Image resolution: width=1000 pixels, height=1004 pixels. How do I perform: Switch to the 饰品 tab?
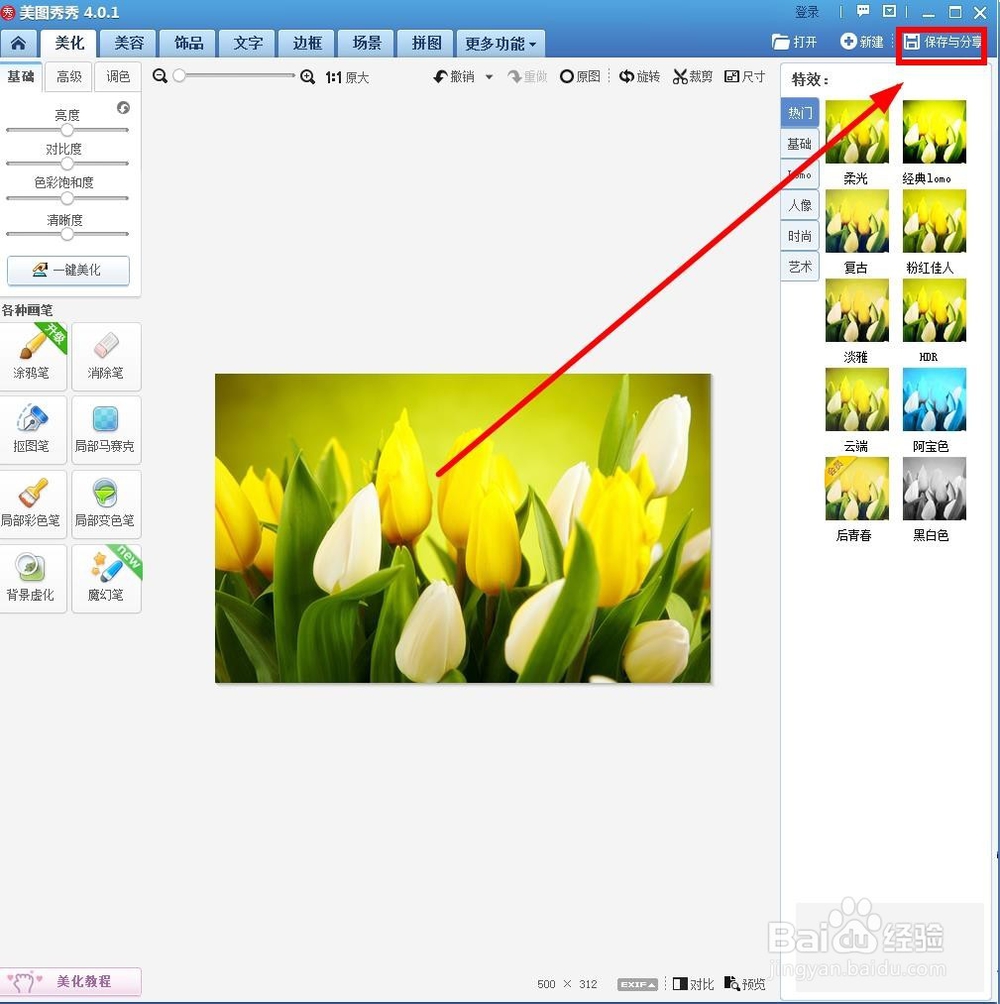pyautogui.click(x=188, y=44)
